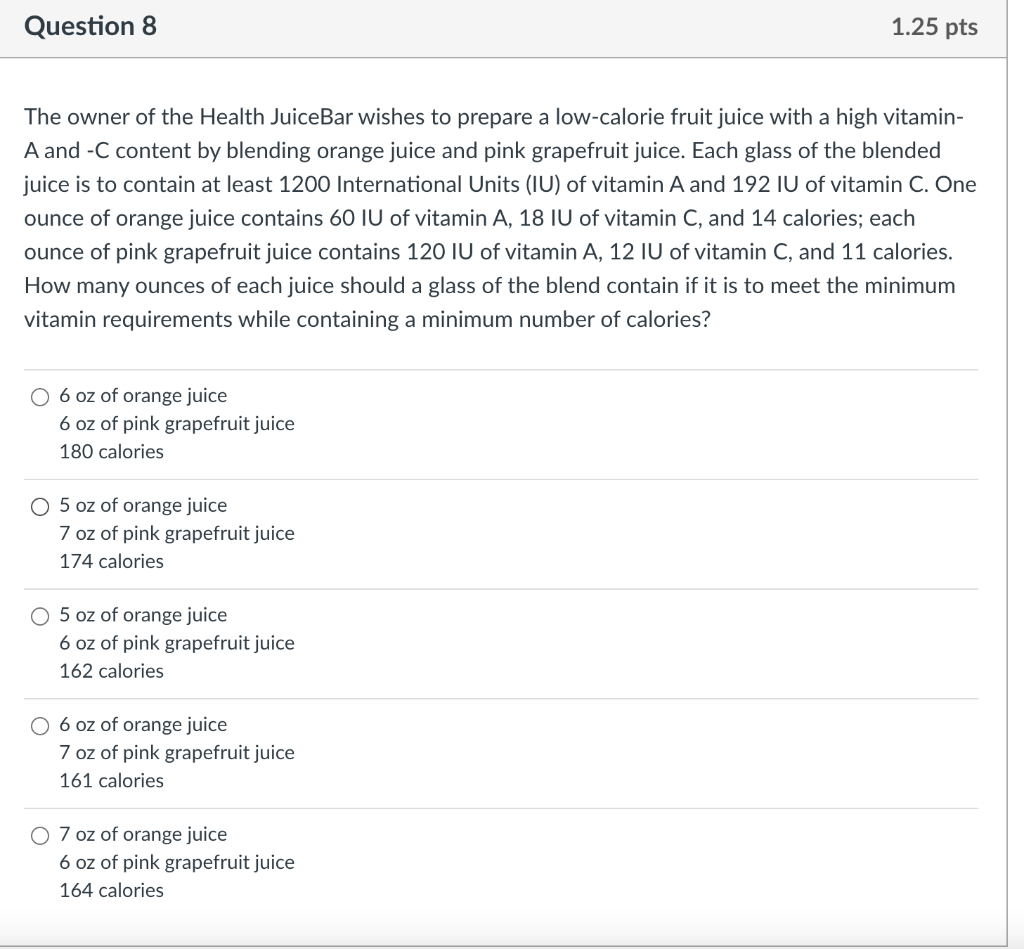Click the Question 8 heading

90,26
